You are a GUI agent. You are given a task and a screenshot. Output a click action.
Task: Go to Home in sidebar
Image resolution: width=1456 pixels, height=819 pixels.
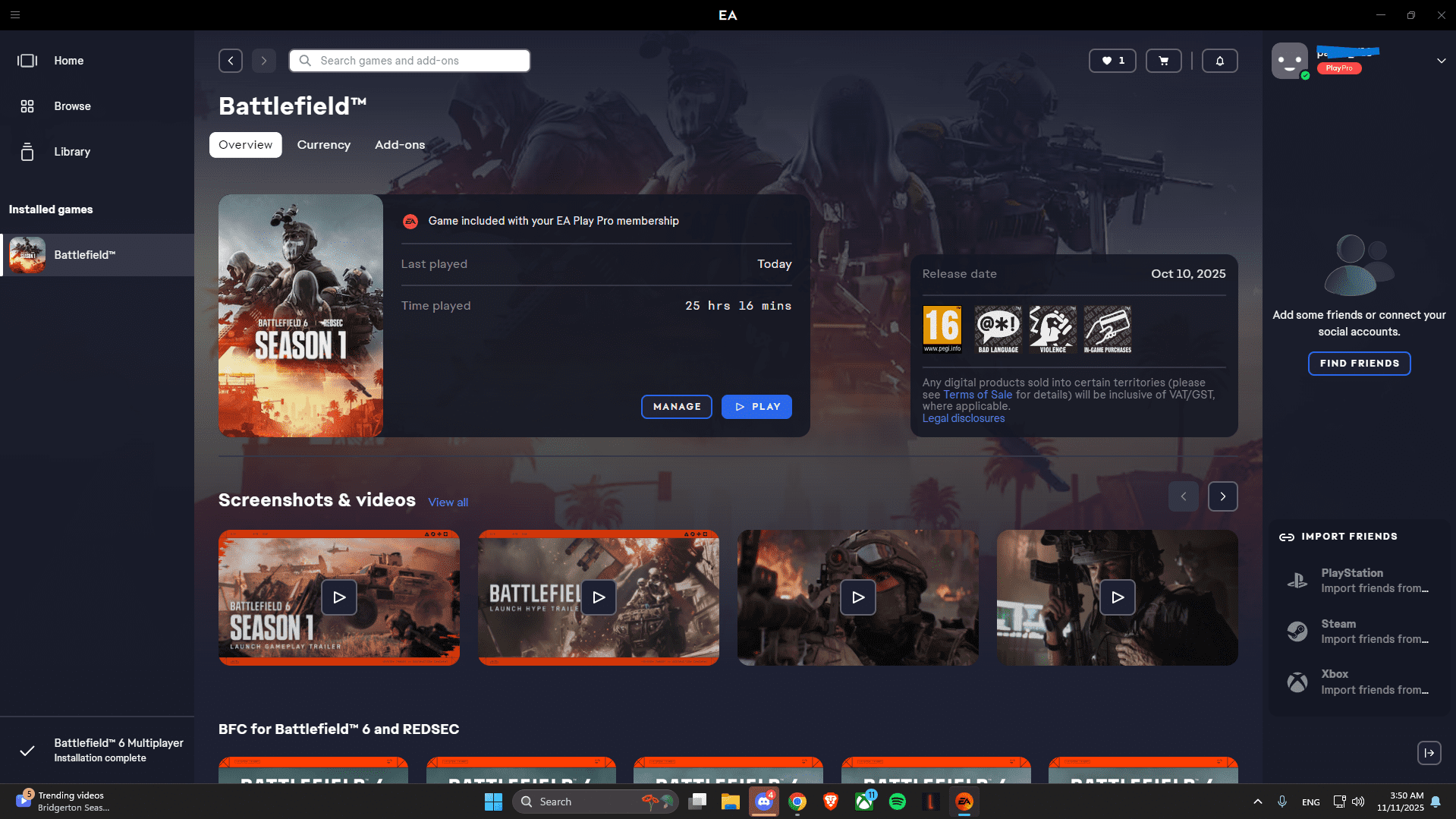coord(68,61)
